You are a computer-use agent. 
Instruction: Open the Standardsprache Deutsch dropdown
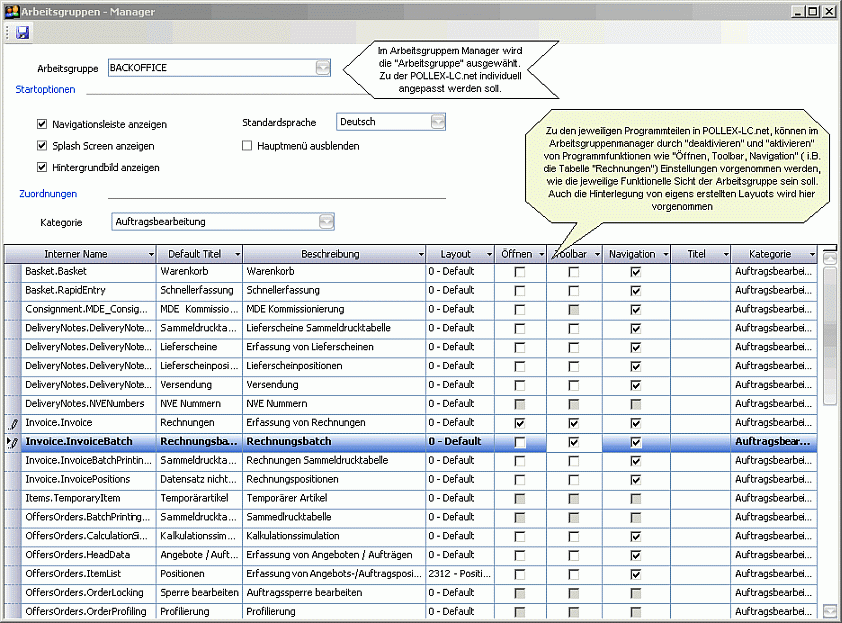[438, 122]
